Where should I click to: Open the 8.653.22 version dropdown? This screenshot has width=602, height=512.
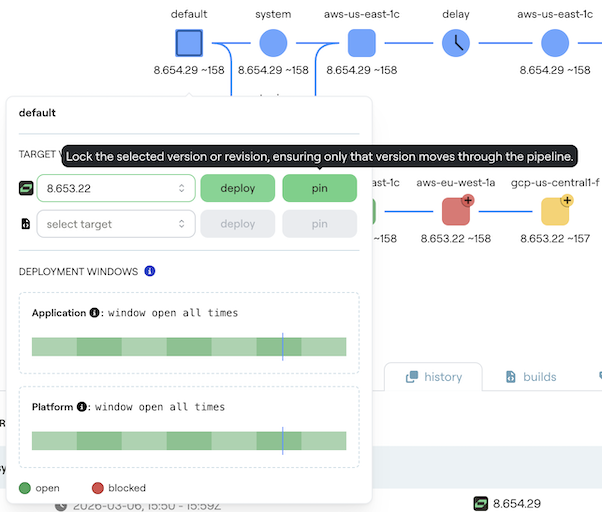pyautogui.click(x=116, y=188)
